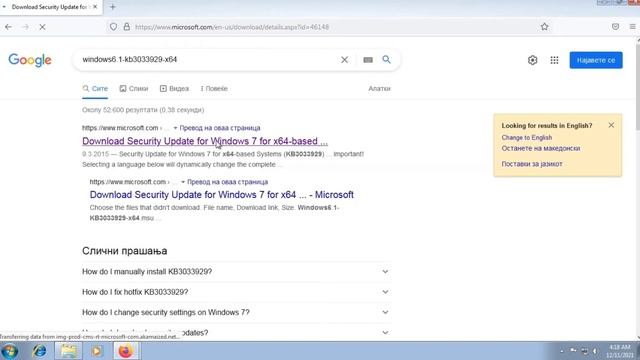
Task: Open the Windows Start button
Action: point(9,351)
